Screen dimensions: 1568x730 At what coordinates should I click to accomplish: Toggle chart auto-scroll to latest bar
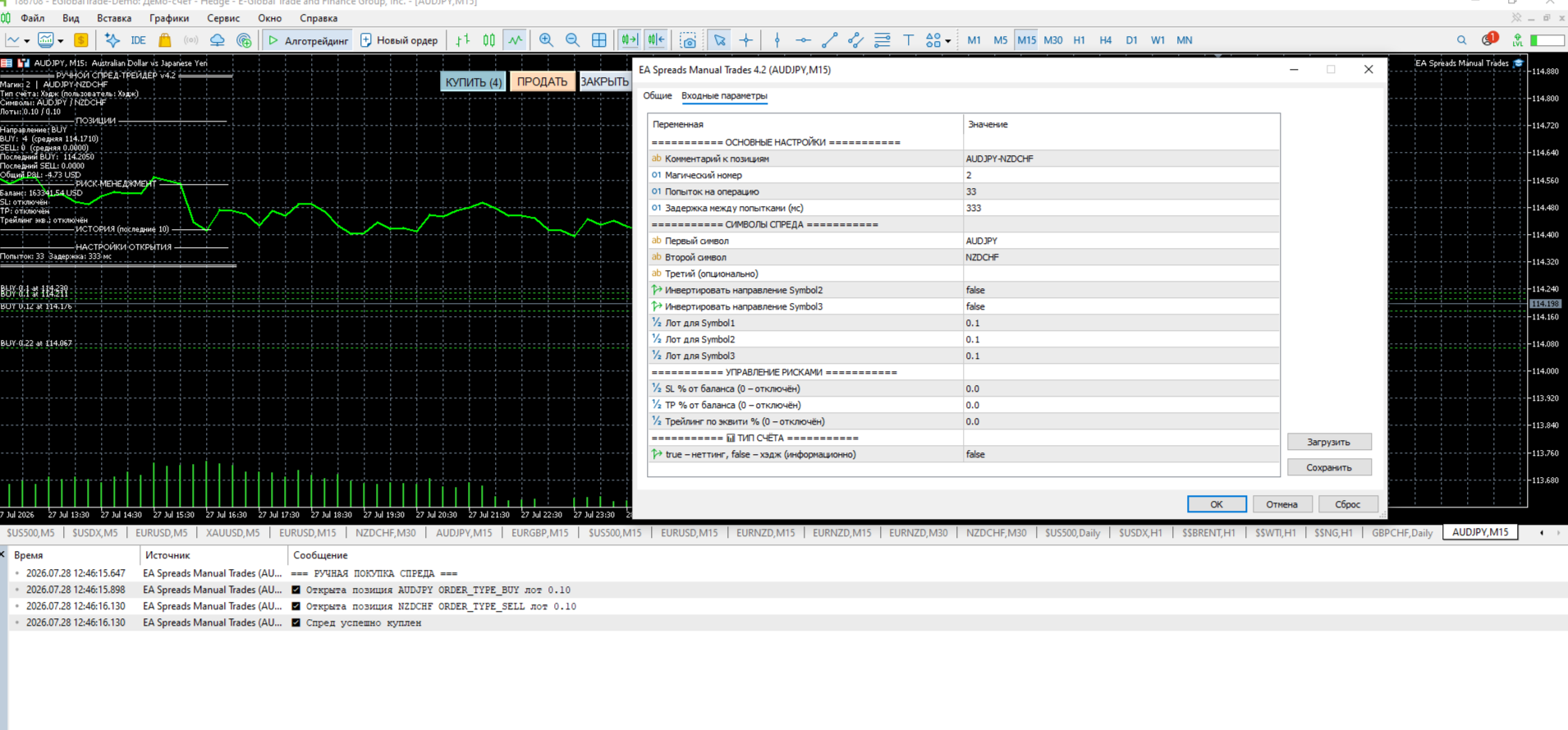point(630,40)
